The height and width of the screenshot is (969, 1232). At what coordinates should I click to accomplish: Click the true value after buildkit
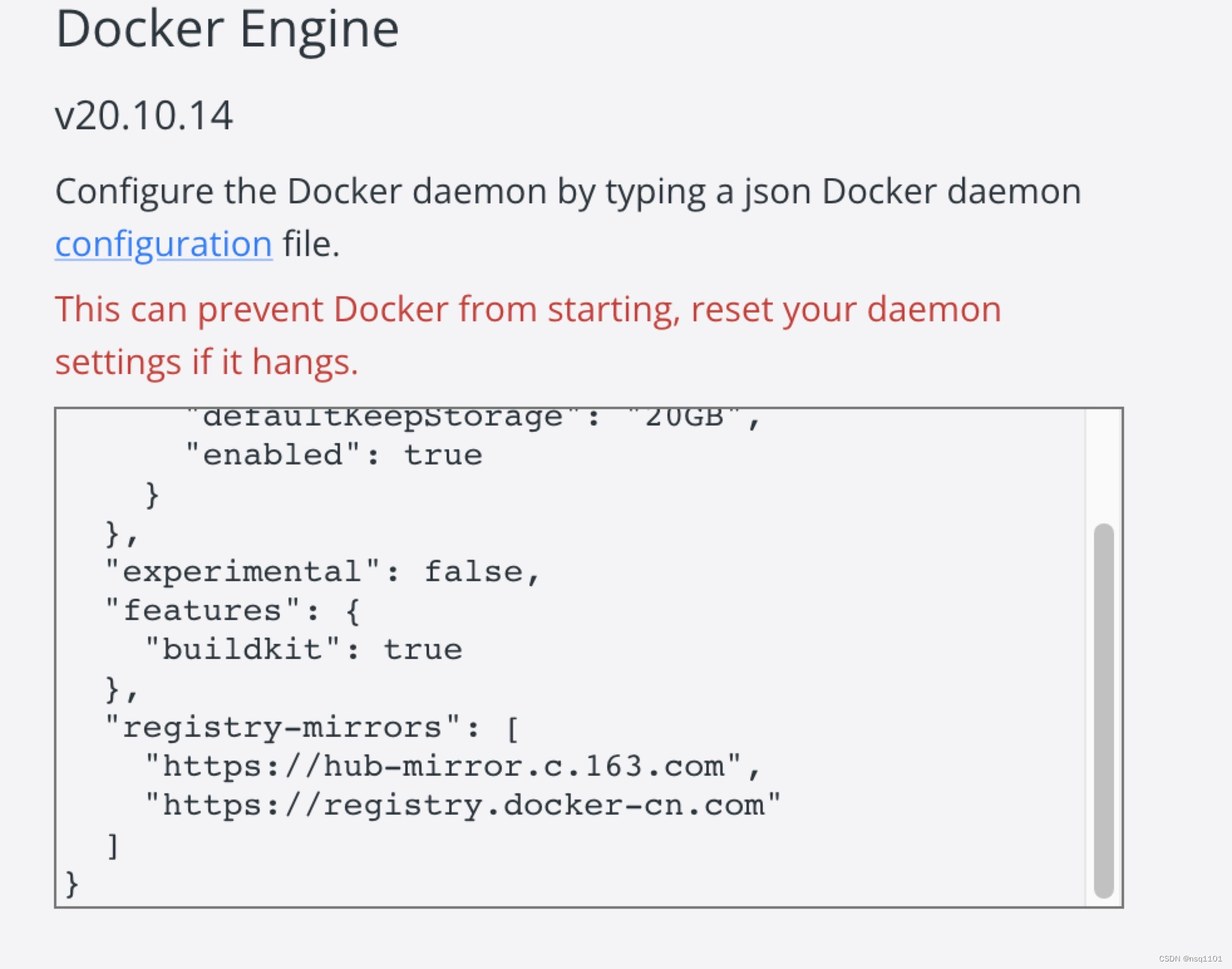pyautogui.click(x=423, y=650)
